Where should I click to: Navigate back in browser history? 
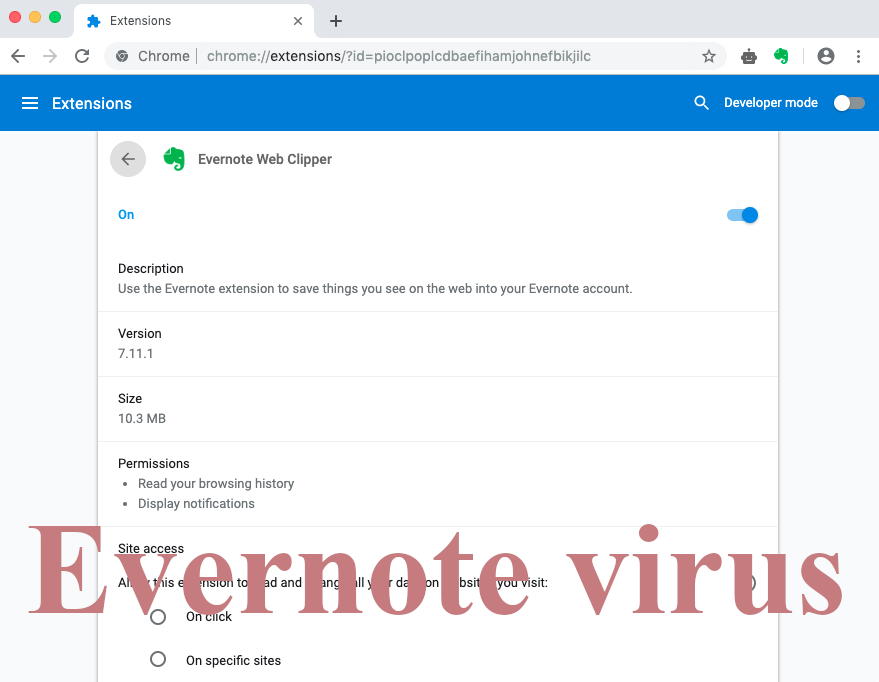(x=18, y=56)
